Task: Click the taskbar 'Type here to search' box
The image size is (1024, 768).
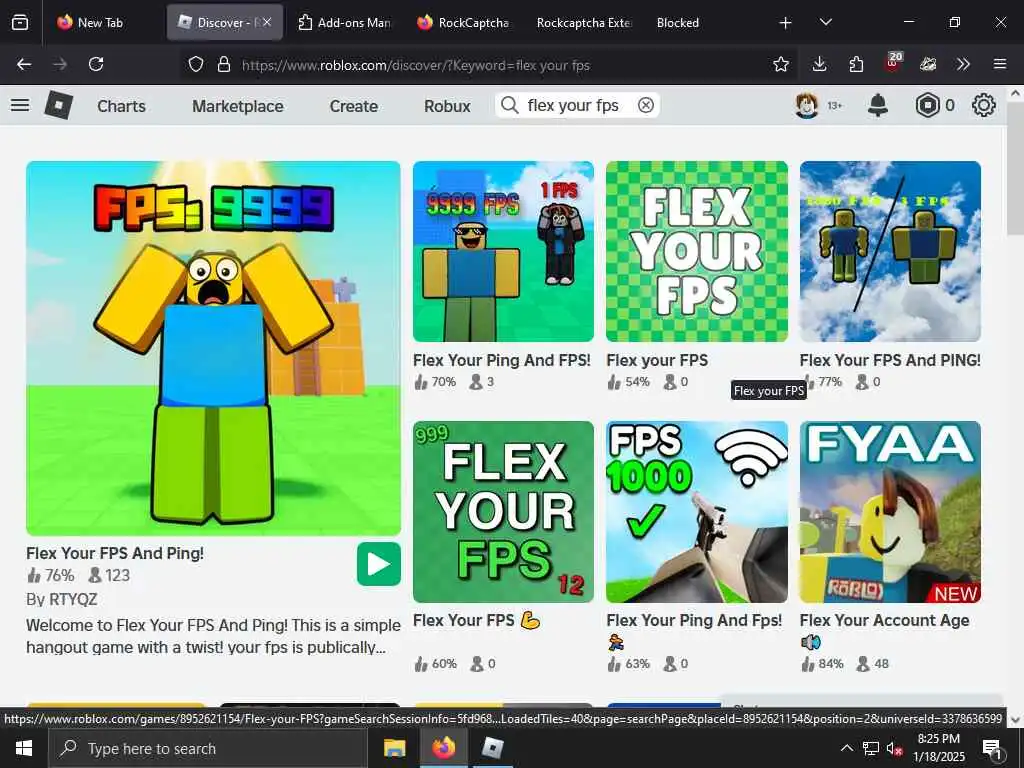Action: 208,748
